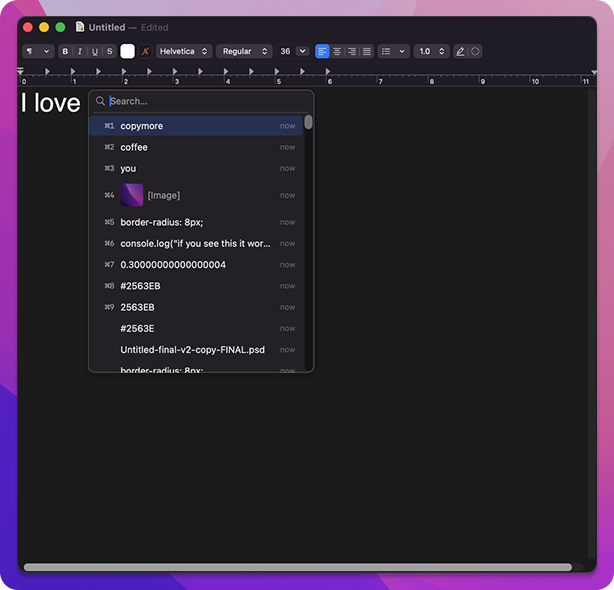
Task: Click the highlight pen icon
Action: (x=460, y=51)
